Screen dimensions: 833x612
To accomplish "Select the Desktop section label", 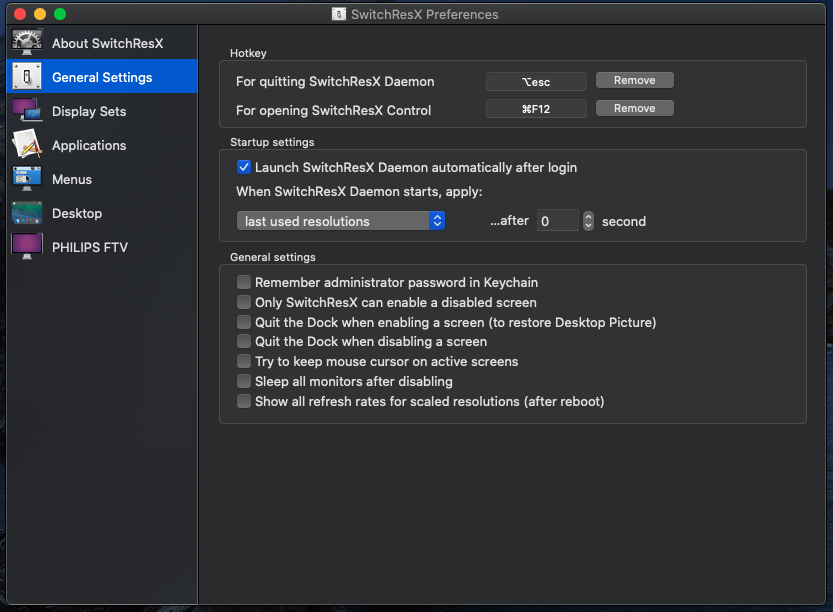I will (x=76, y=214).
